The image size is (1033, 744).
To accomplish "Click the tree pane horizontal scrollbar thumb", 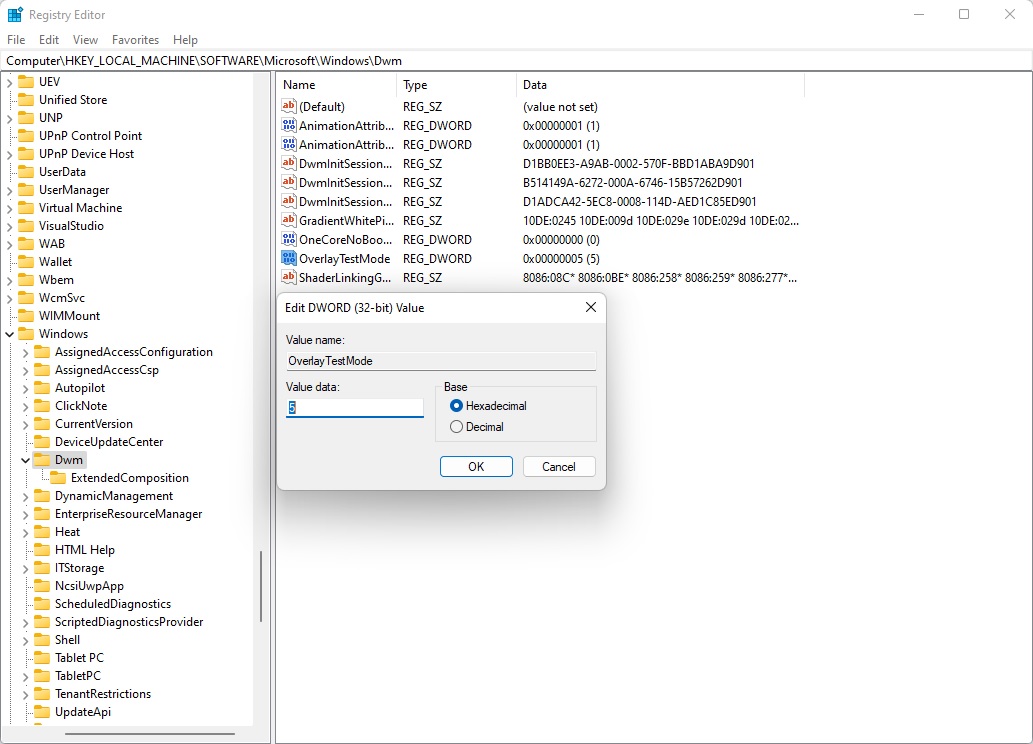I will click(150, 733).
